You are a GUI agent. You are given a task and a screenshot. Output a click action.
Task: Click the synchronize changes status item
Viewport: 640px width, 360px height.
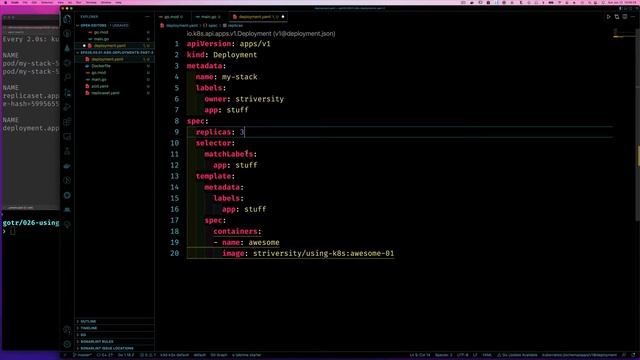pyautogui.click(x=105, y=355)
